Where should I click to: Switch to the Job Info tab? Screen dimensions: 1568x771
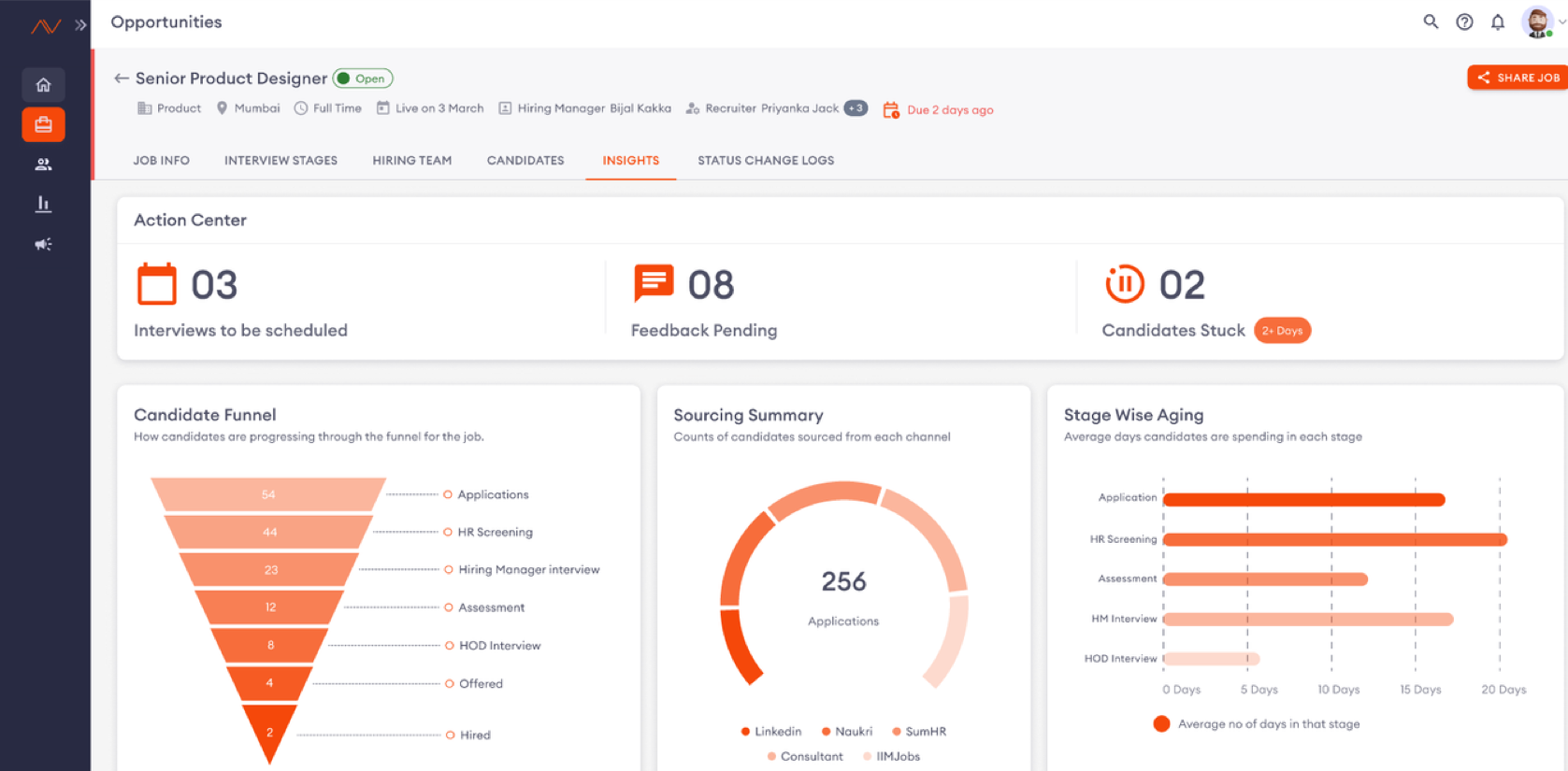(x=161, y=161)
